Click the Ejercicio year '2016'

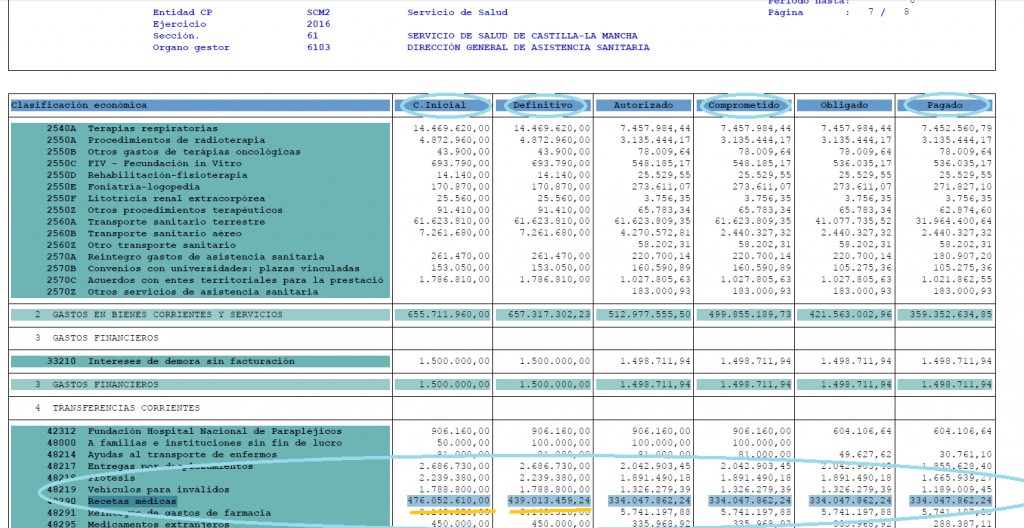(x=319, y=24)
